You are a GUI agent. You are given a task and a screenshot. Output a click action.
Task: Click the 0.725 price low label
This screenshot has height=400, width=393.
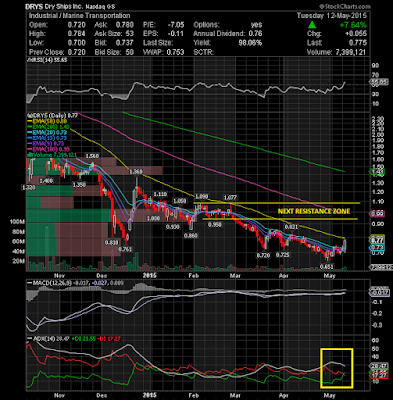(x=283, y=255)
